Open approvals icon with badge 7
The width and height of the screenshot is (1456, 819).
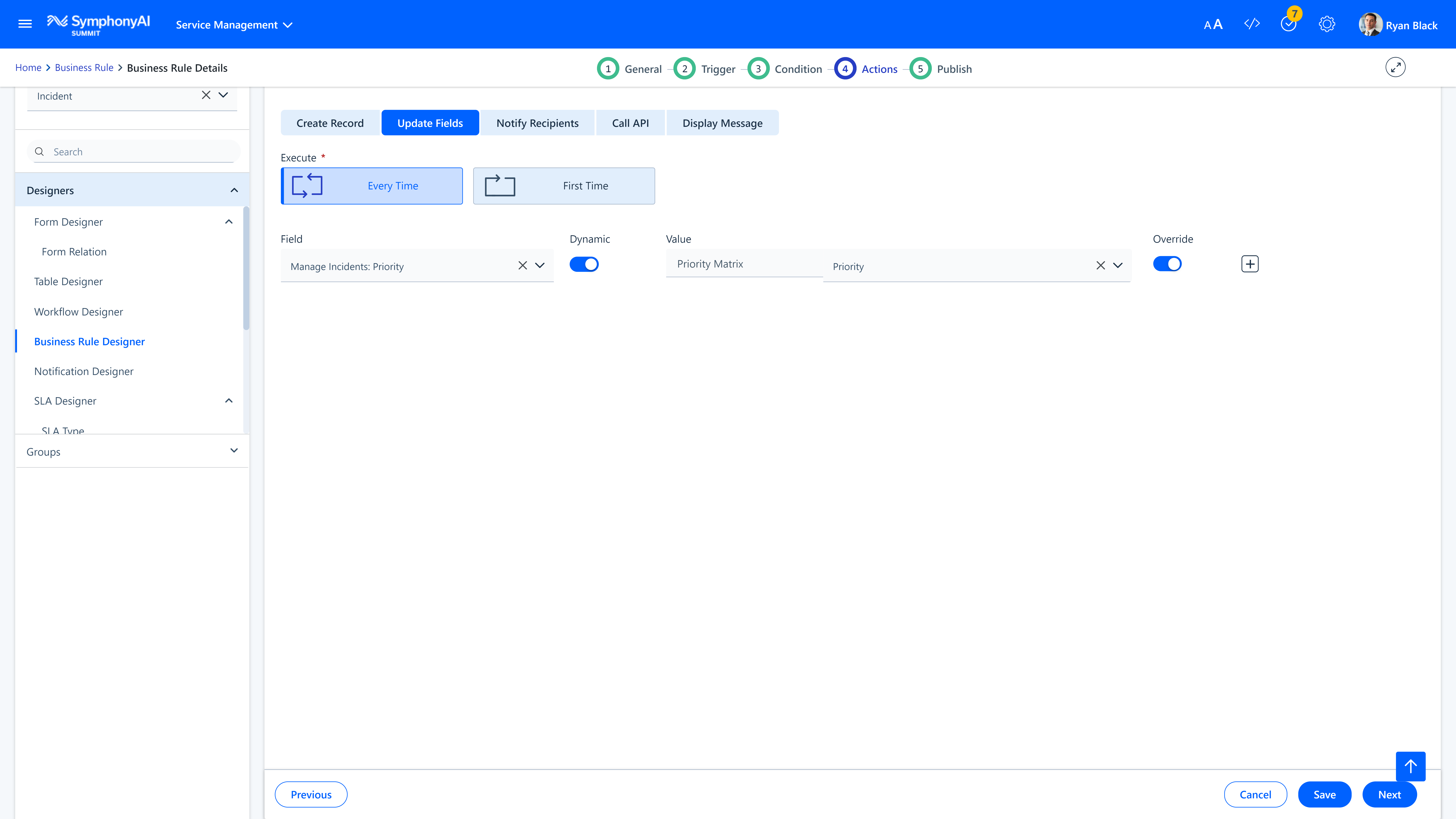[1289, 24]
